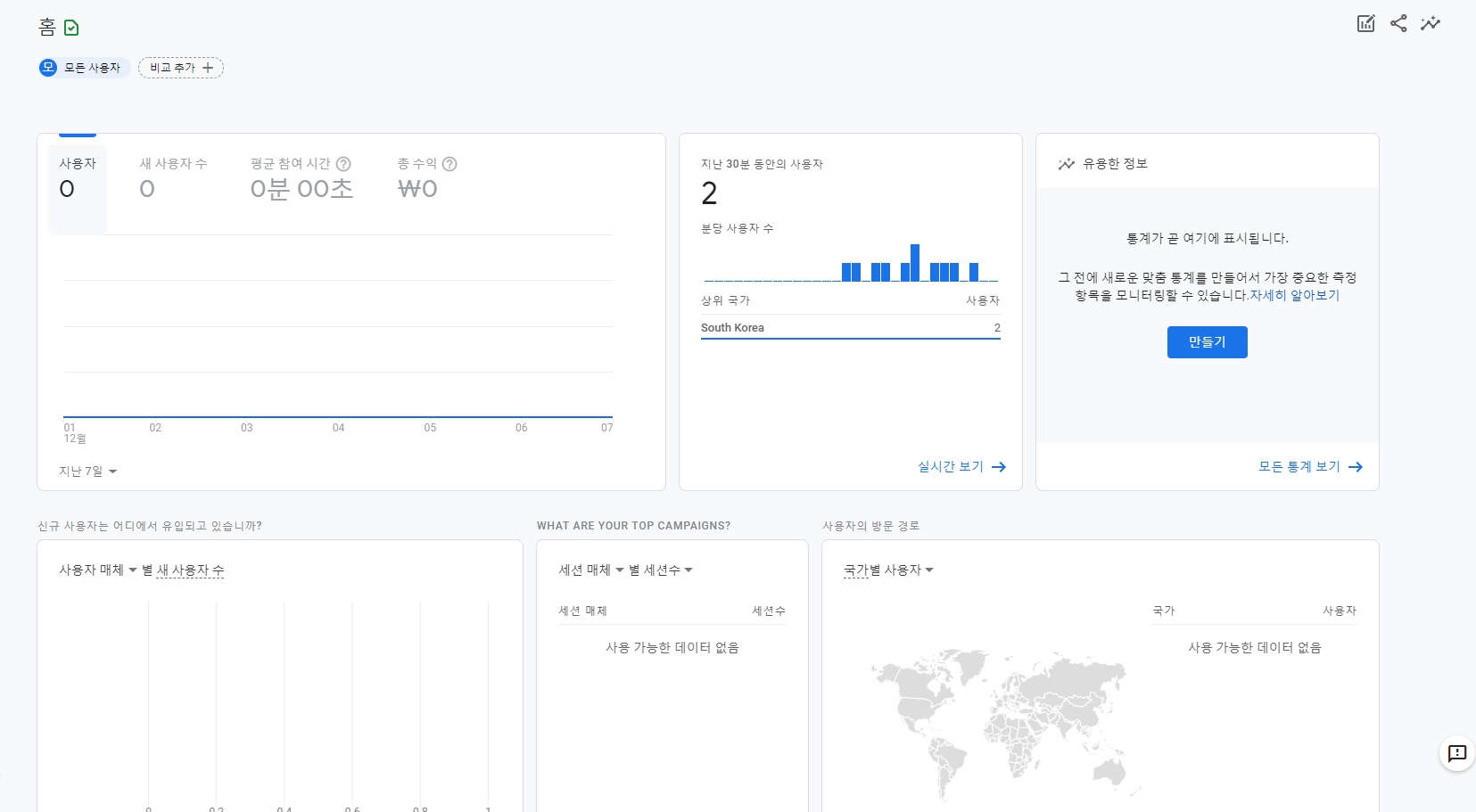The height and width of the screenshot is (812, 1476).
Task: Click the 상위 국가 label
Action: pyautogui.click(x=725, y=301)
